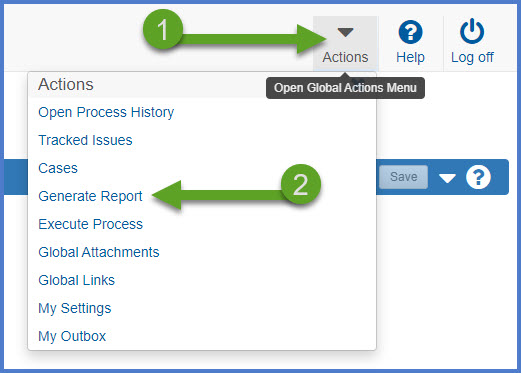This screenshot has height=373, width=521.
Task: Click the Log off text link
Action: [x=472, y=57]
